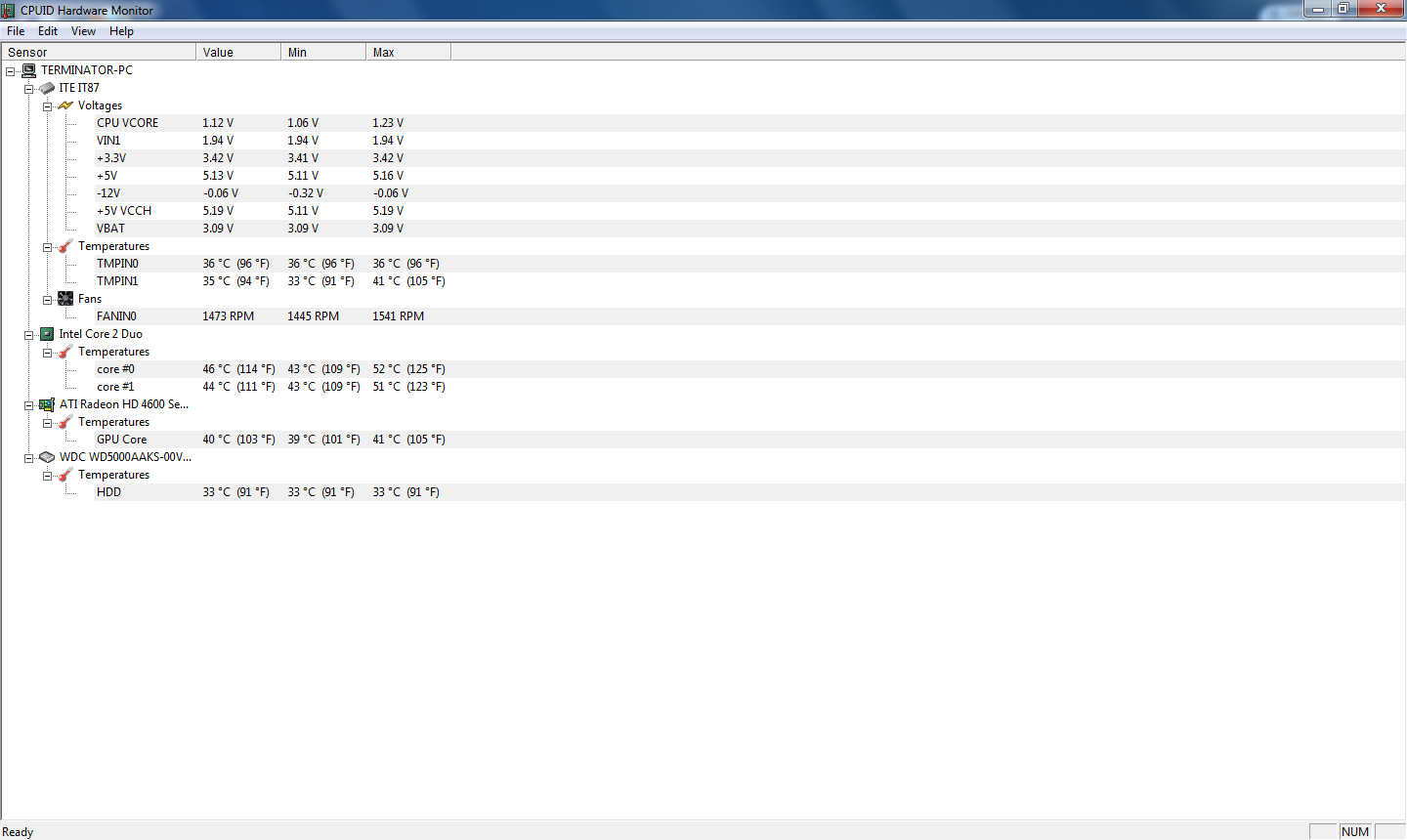Click the NUM indicator in status bar
The height and width of the screenshot is (840, 1407).
[x=1355, y=832]
